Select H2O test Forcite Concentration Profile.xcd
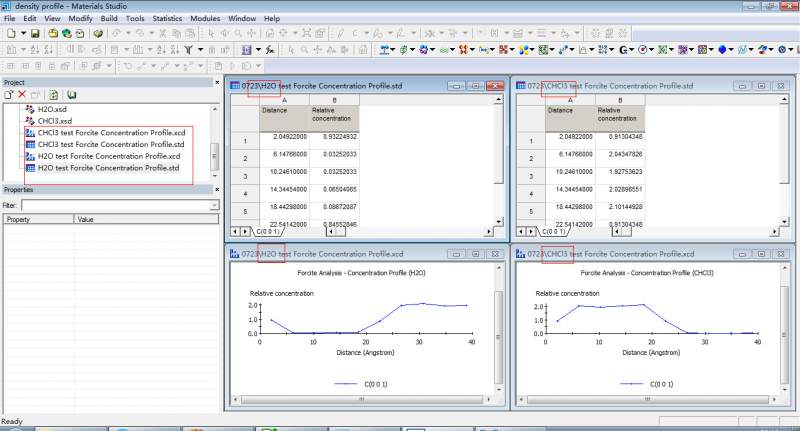The image size is (800, 431). [x=109, y=156]
